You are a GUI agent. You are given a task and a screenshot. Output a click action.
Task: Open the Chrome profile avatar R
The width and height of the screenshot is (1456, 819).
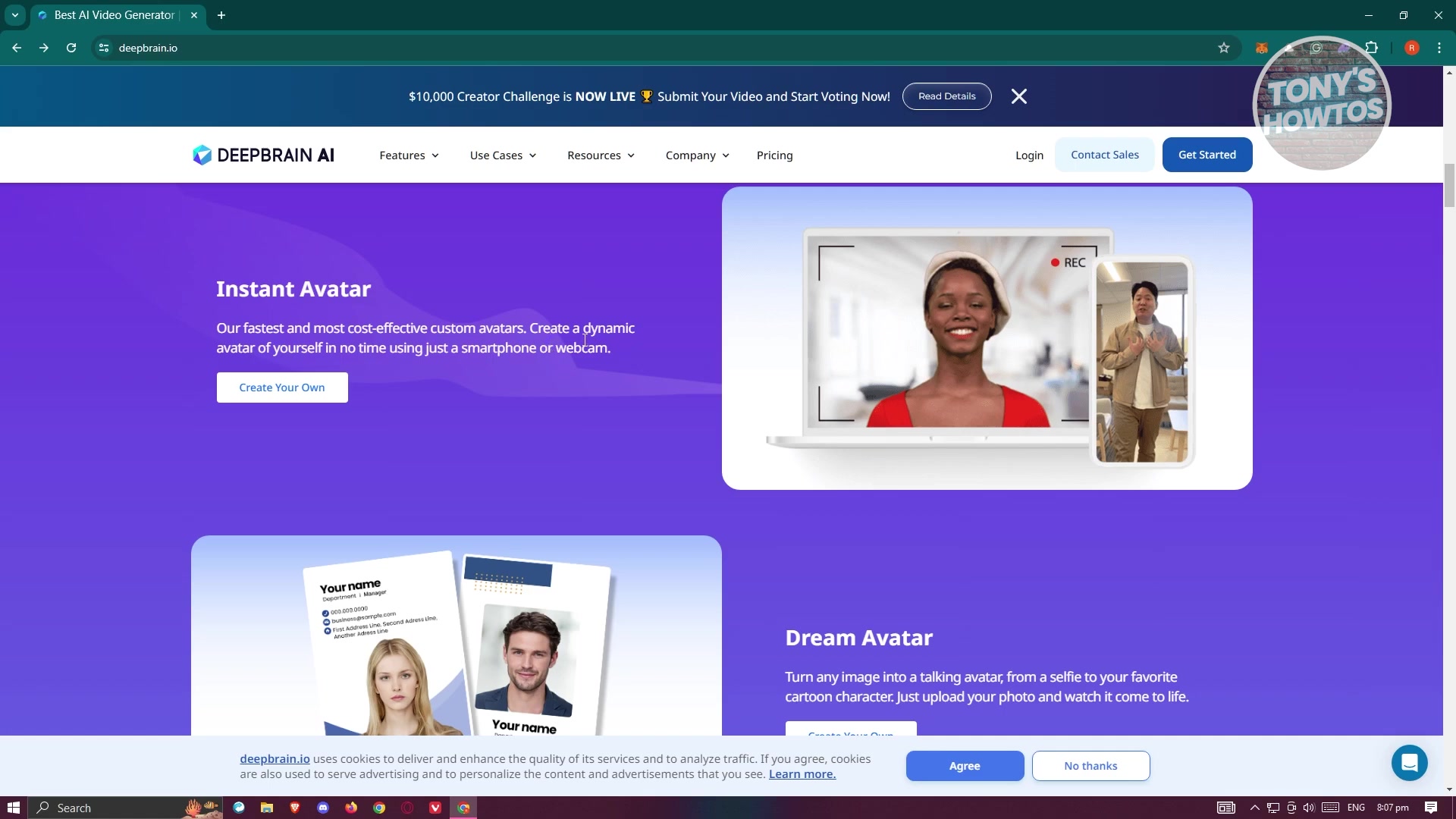[1411, 48]
